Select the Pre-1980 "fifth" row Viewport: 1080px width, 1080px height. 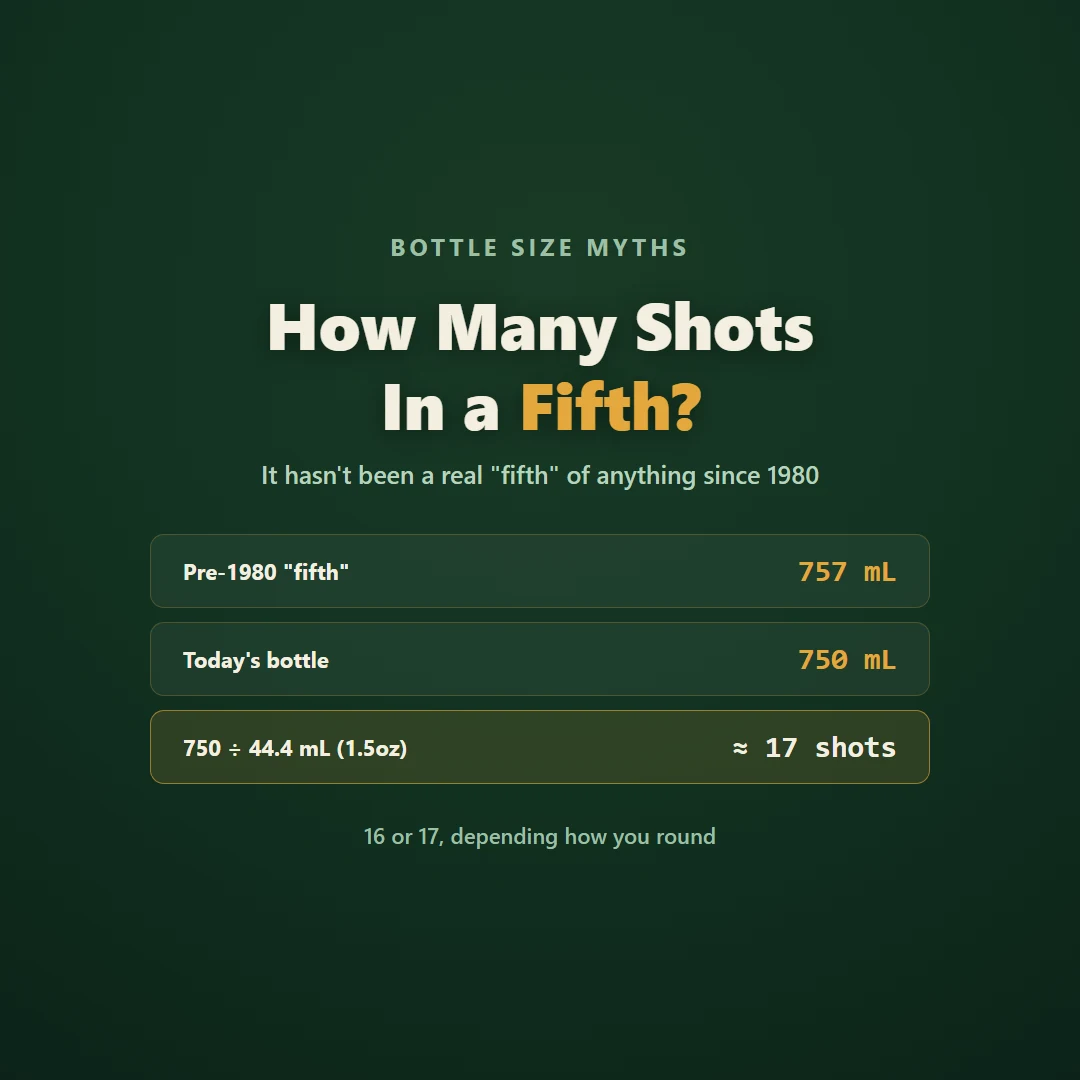tap(540, 571)
